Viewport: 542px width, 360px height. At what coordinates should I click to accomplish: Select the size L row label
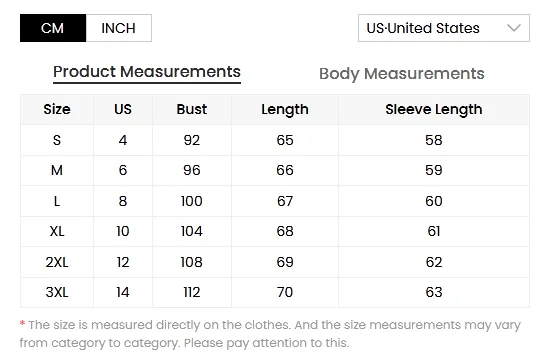pyautogui.click(x=57, y=201)
